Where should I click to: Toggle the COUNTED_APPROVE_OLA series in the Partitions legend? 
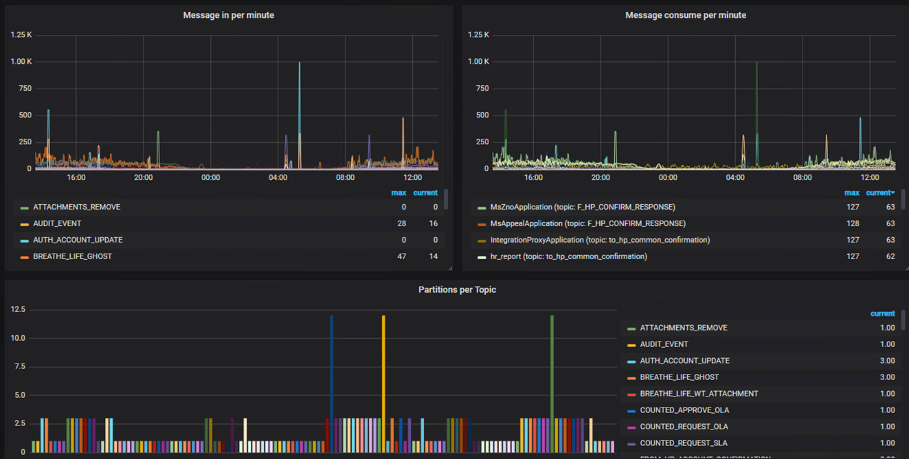(x=688, y=410)
